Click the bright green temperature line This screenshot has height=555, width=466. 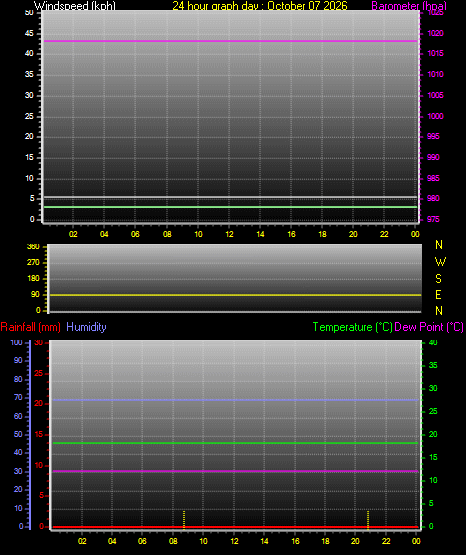[235, 443]
